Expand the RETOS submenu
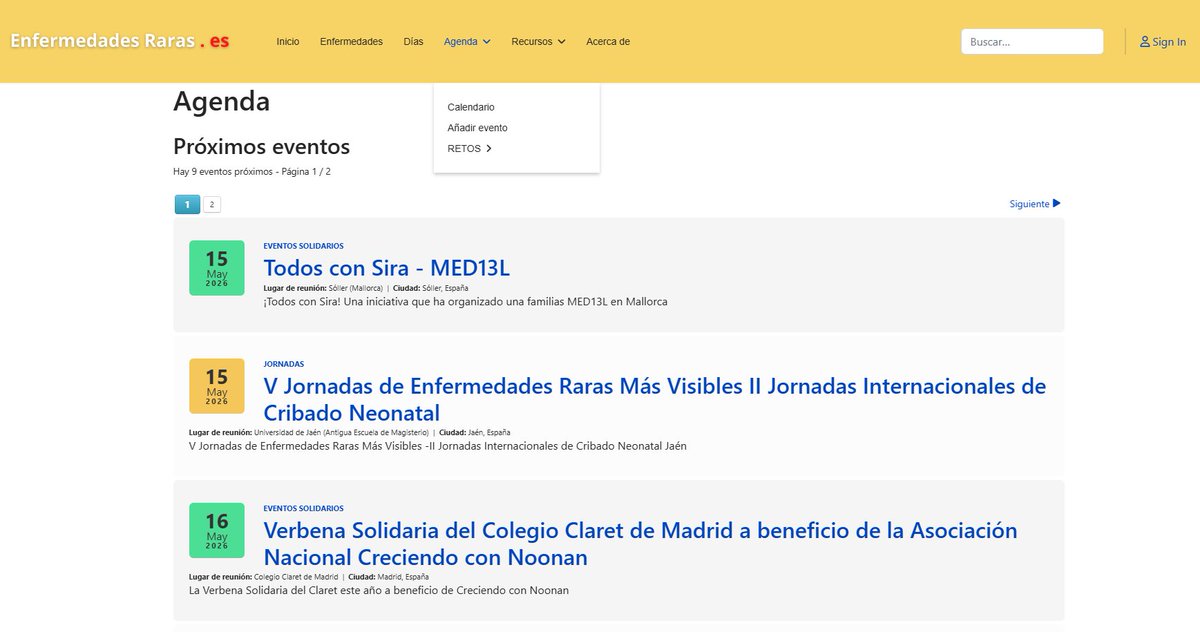 [470, 149]
